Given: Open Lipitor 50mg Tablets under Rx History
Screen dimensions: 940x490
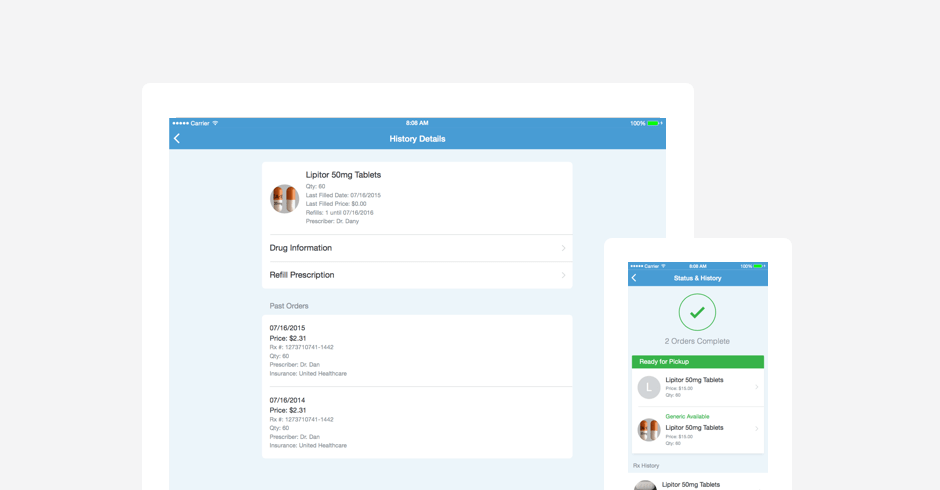Looking at the screenshot, I should click(x=698, y=483).
